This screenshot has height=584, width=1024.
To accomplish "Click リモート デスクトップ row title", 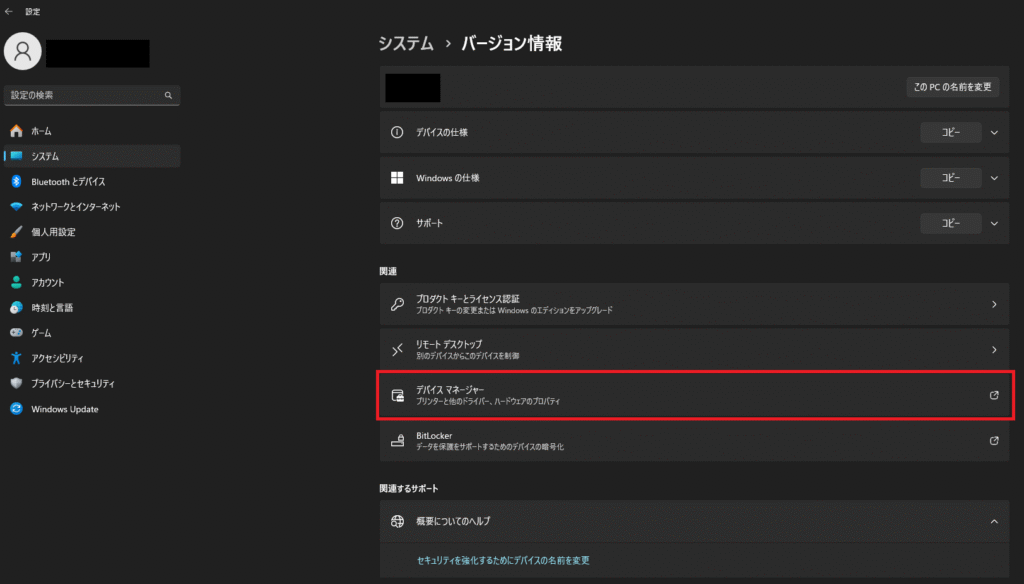I will coord(449,344).
